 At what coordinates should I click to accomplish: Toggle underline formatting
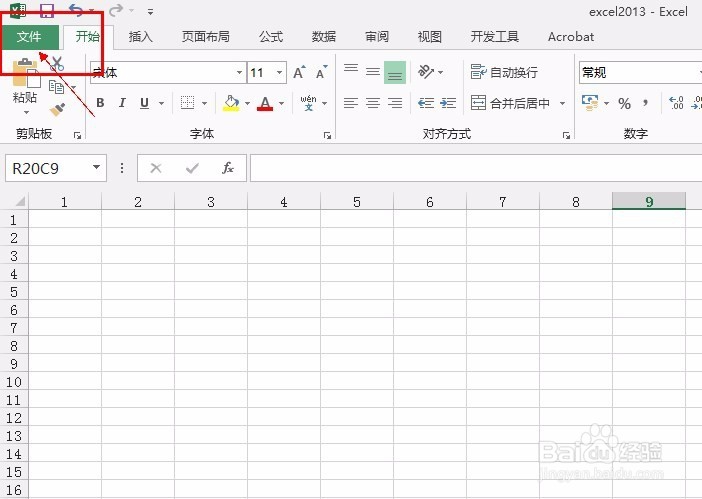tap(144, 103)
